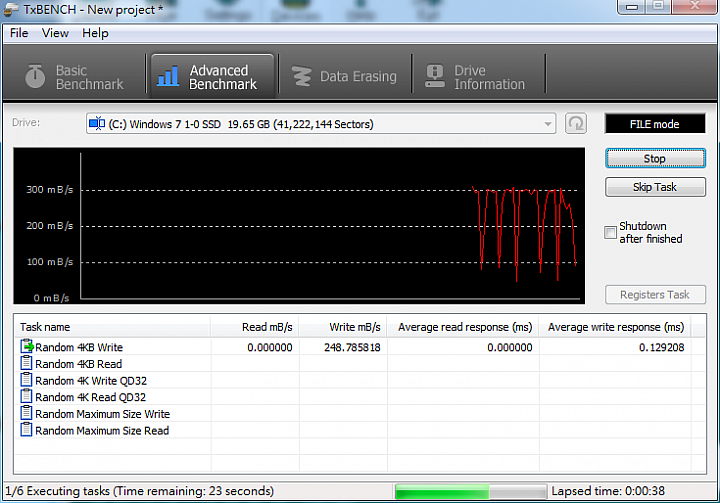Click the refresh drive list icon button
720x503 pixels.
pos(576,124)
